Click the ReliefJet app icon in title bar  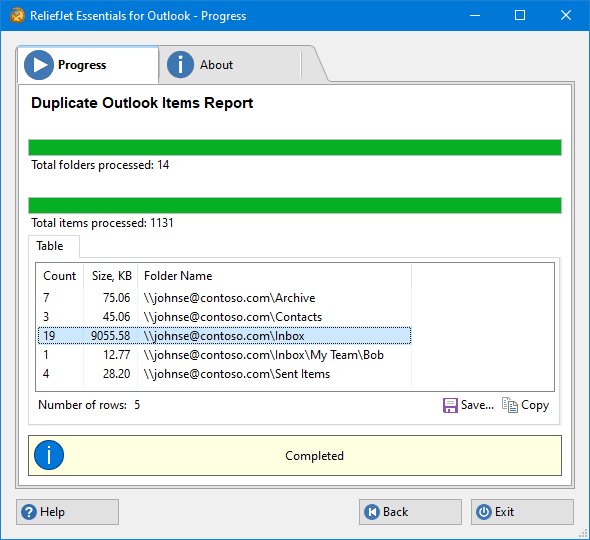point(17,15)
